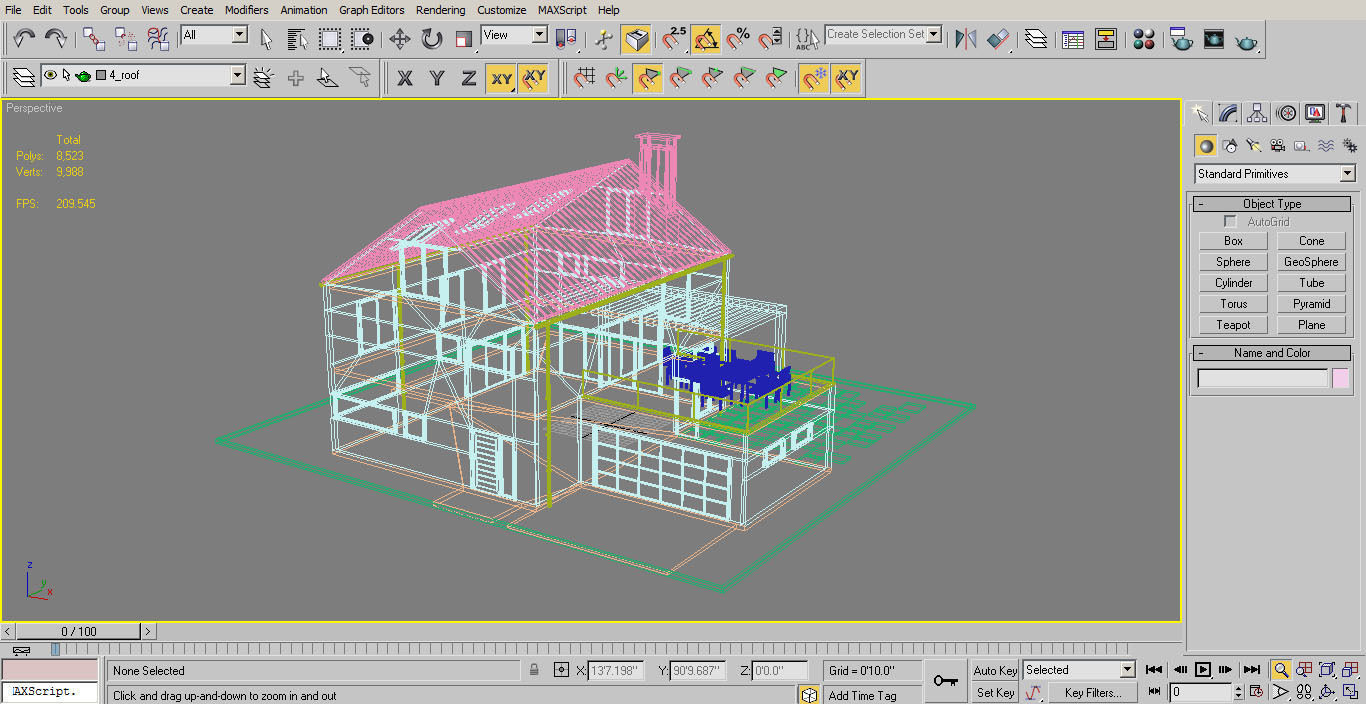This screenshot has height=704, width=1366.
Task: Click the object name input field
Action: 1263,378
